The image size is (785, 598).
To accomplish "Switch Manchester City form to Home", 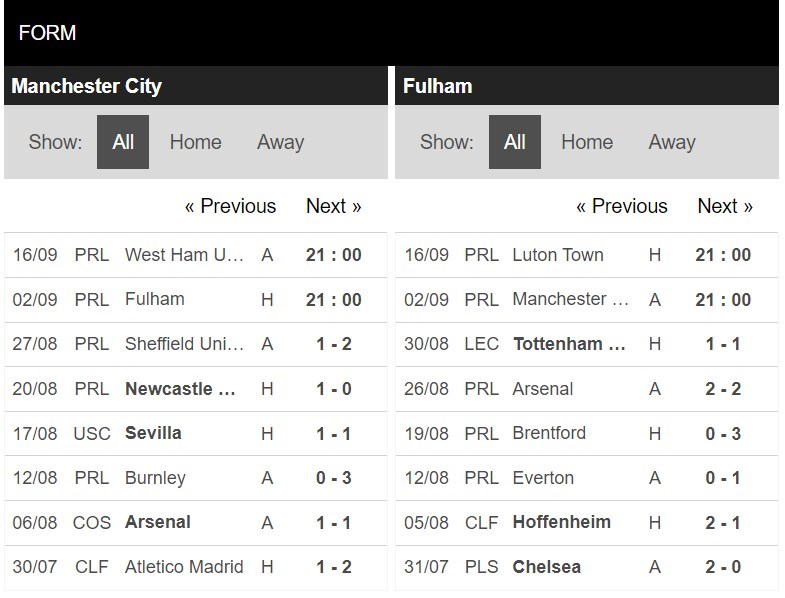I will click(x=195, y=142).
